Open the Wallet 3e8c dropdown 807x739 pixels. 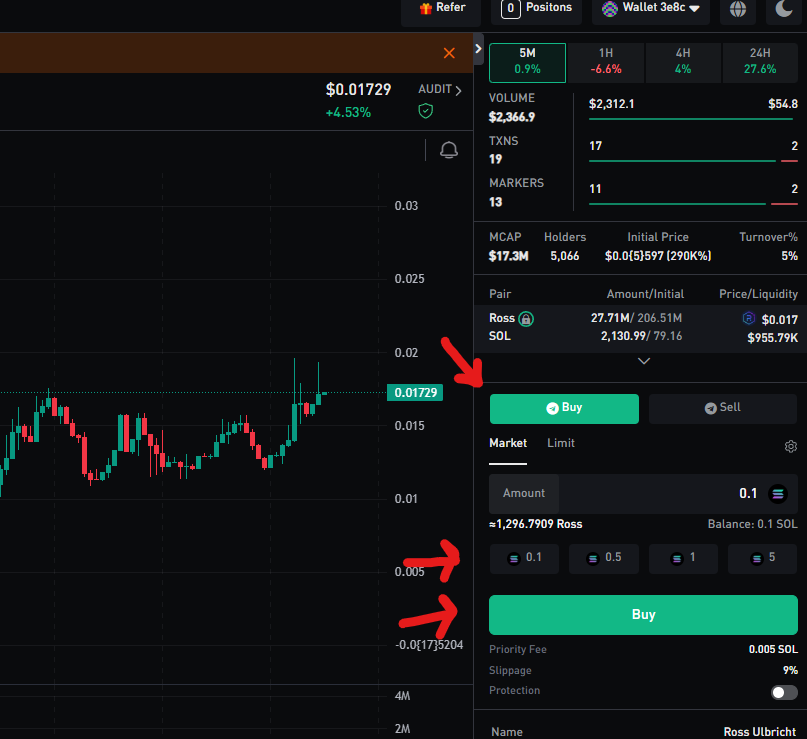650,10
